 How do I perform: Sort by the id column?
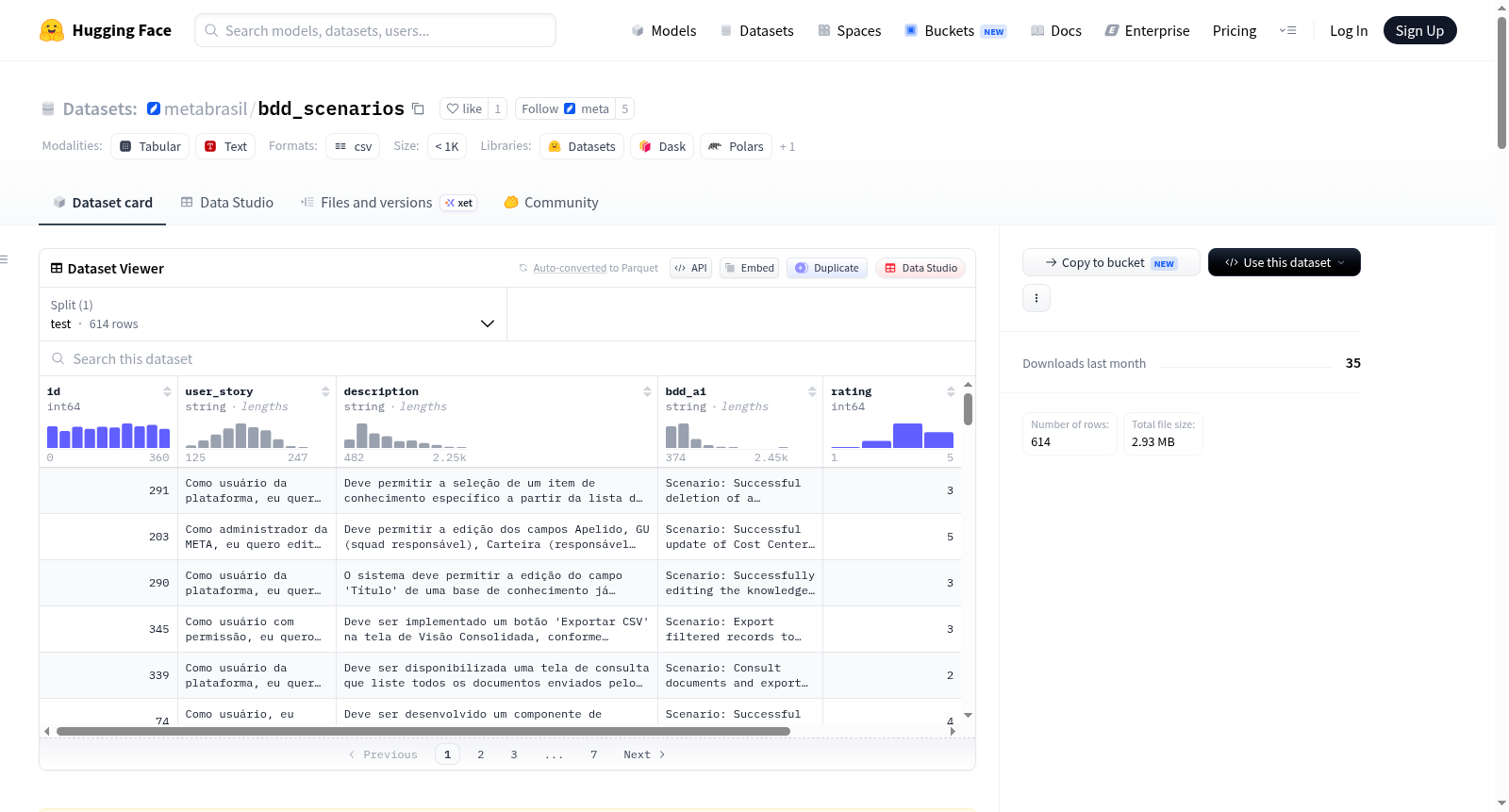(167, 391)
